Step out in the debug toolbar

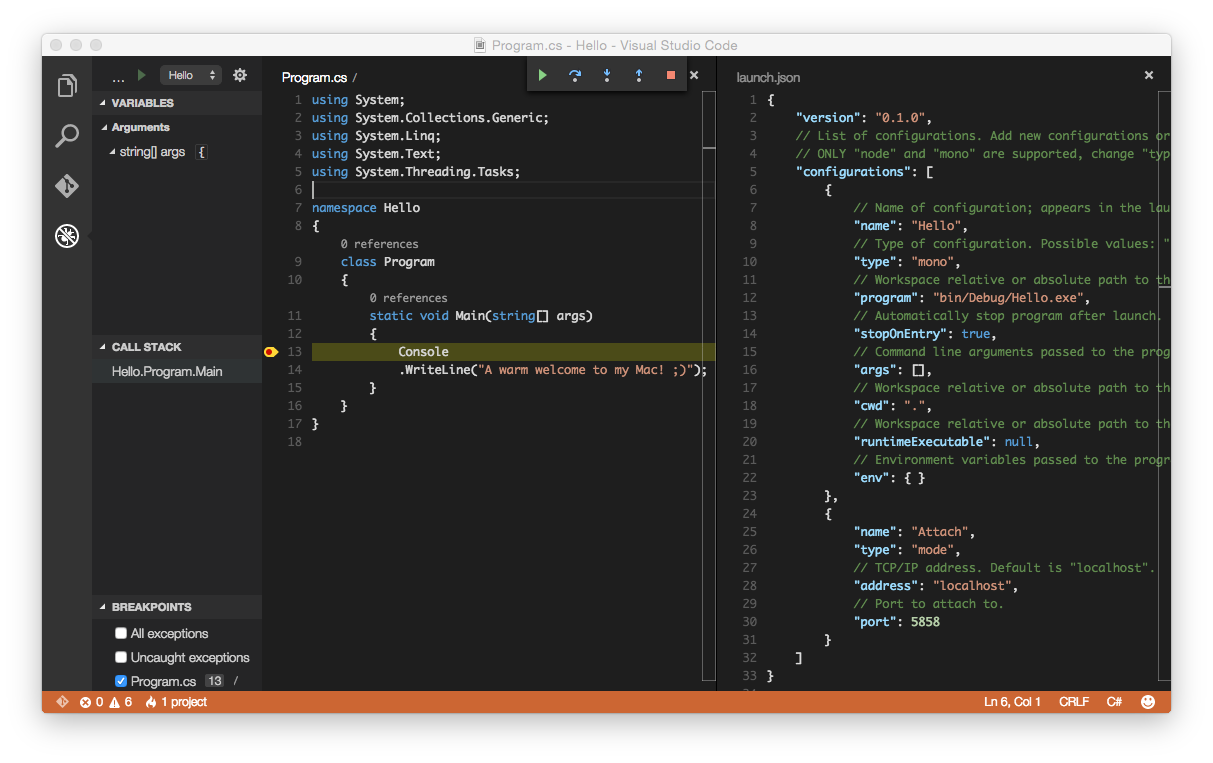639,75
